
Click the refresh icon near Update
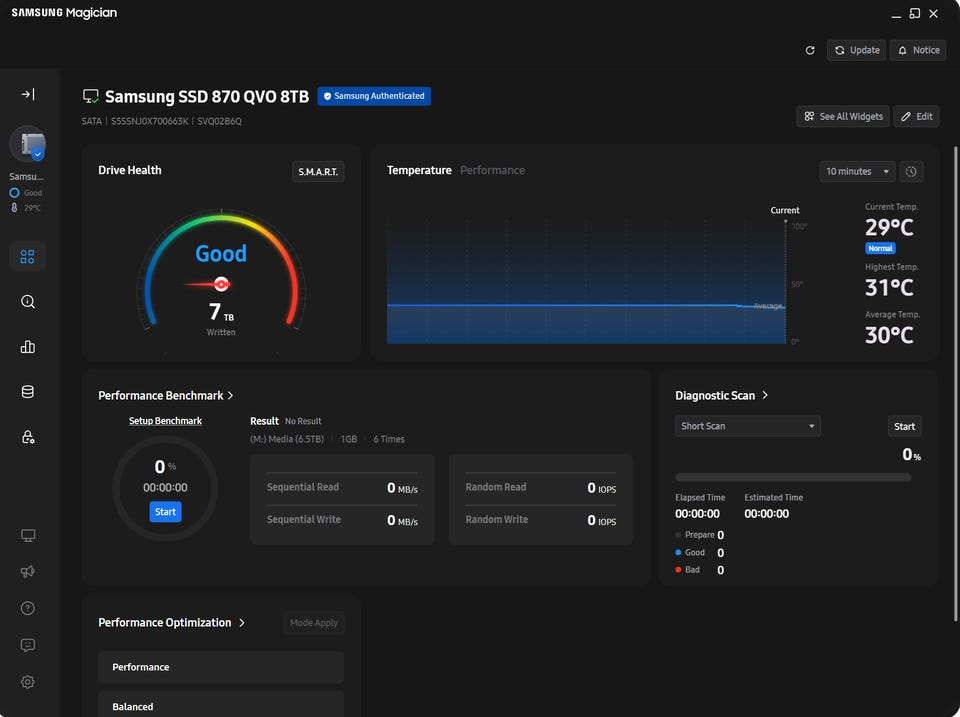[x=810, y=50]
